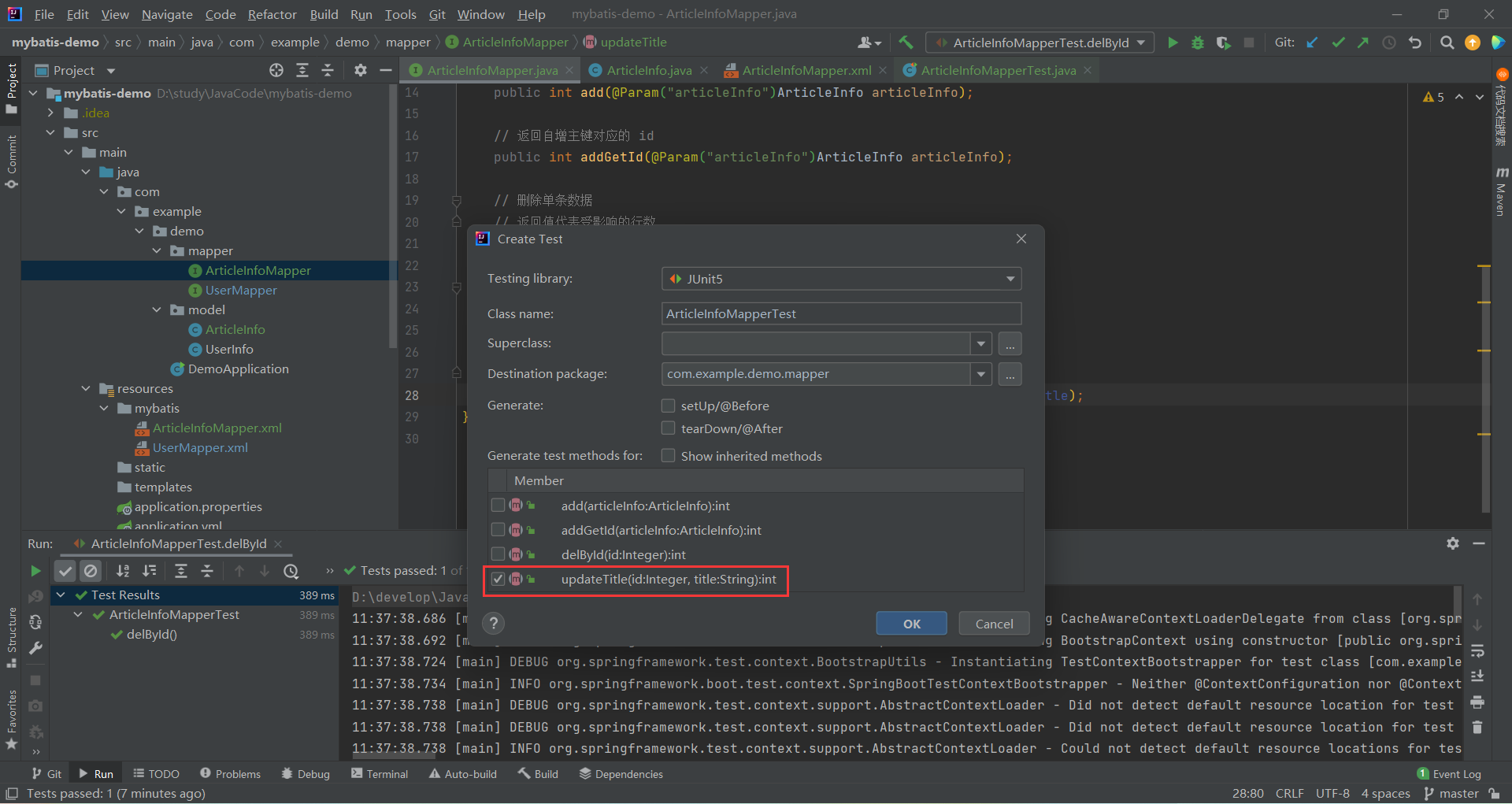Screen dimensions: 1512x804
Task: Start debugging with the bug icon
Action: tap(1198, 43)
